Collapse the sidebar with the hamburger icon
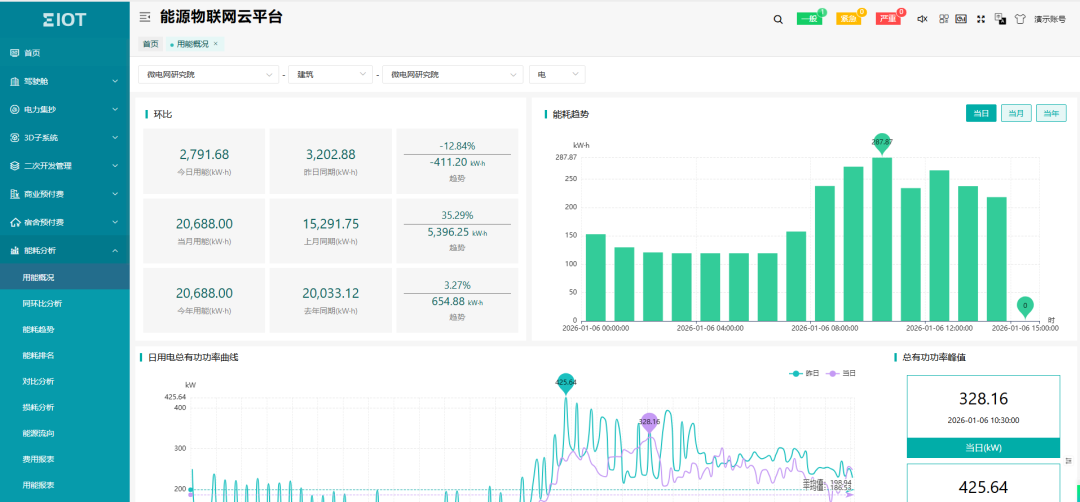Viewport: 1080px width, 502px height. pos(145,17)
